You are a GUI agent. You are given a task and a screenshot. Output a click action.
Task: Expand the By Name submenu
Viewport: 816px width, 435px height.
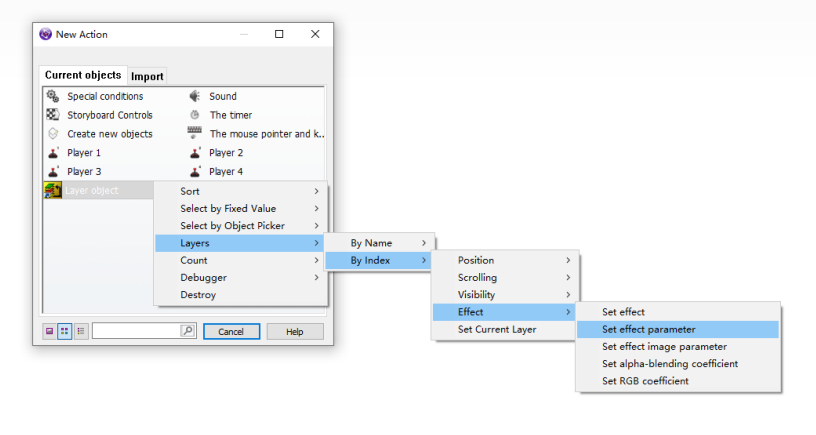click(379, 243)
